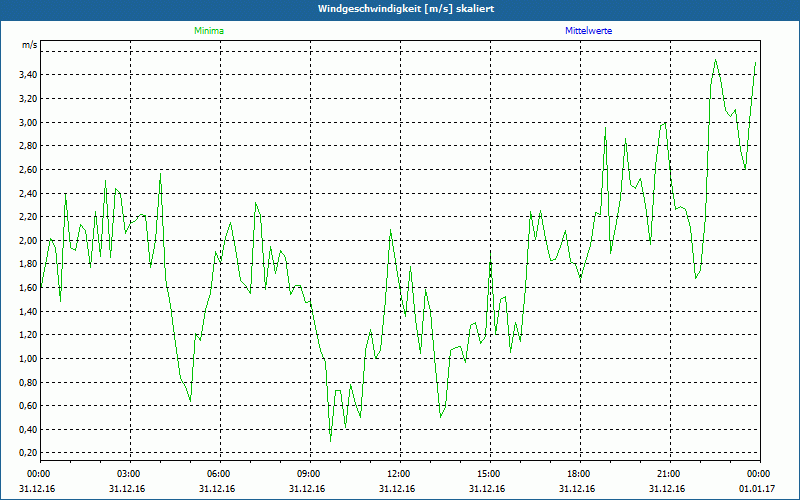Click the 18:00 time label
The height and width of the screenshot is (500, 800).
pos(581,474)
